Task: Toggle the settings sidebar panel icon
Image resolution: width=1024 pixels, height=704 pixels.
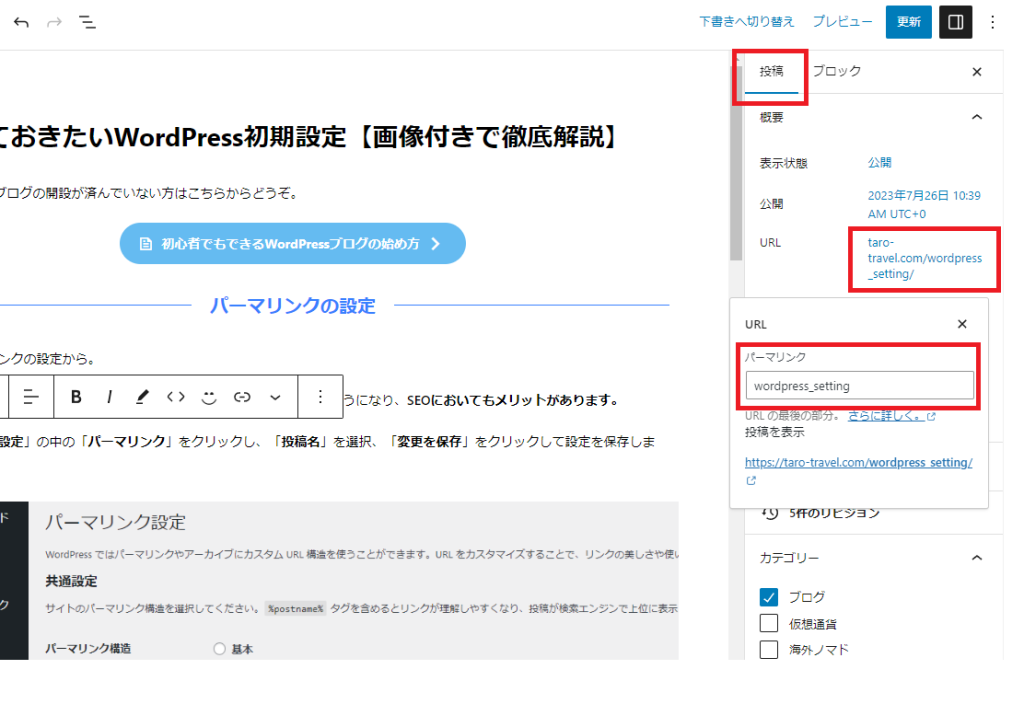Action: pos(955,22)
